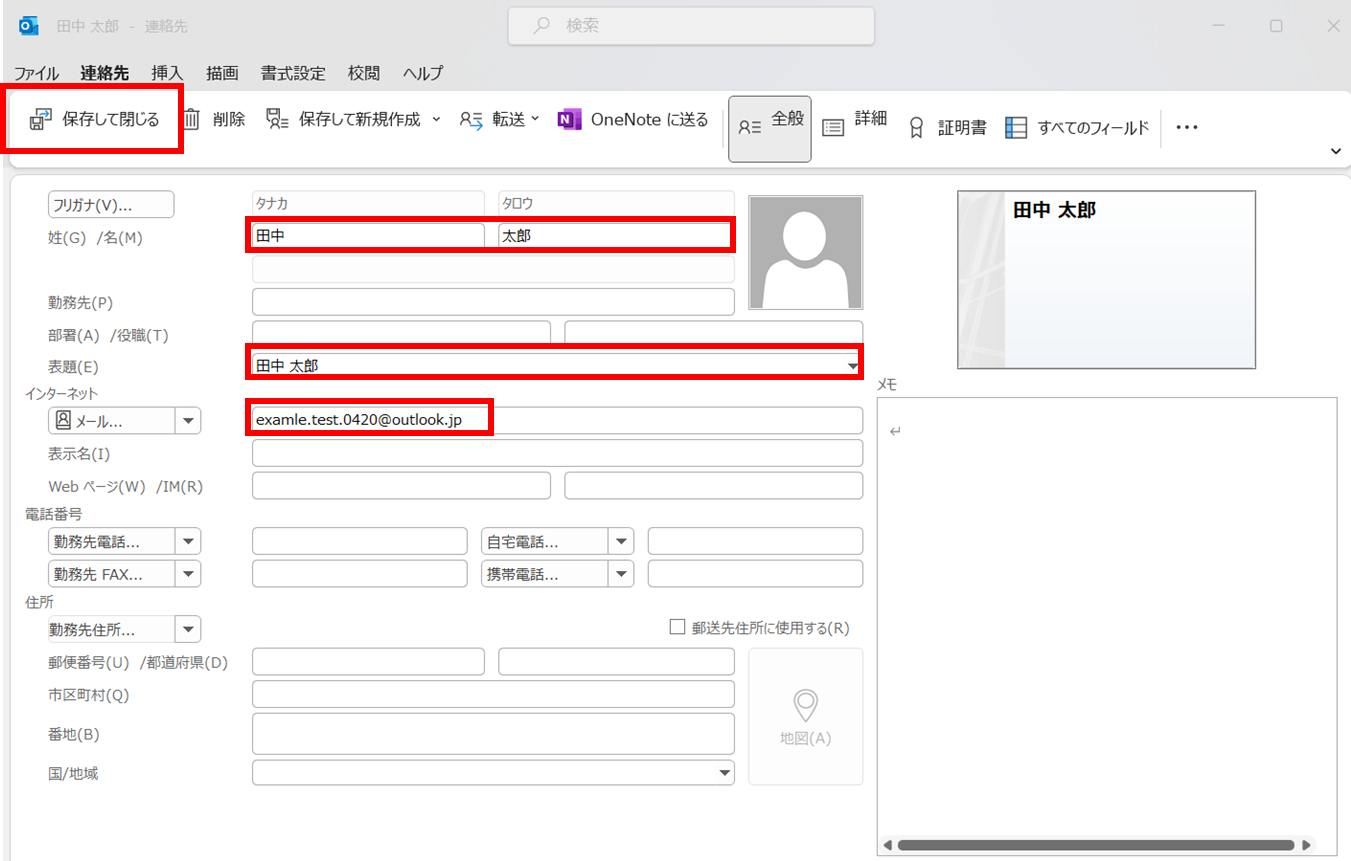Click the Forward (転送) icon

pos(471,120)
